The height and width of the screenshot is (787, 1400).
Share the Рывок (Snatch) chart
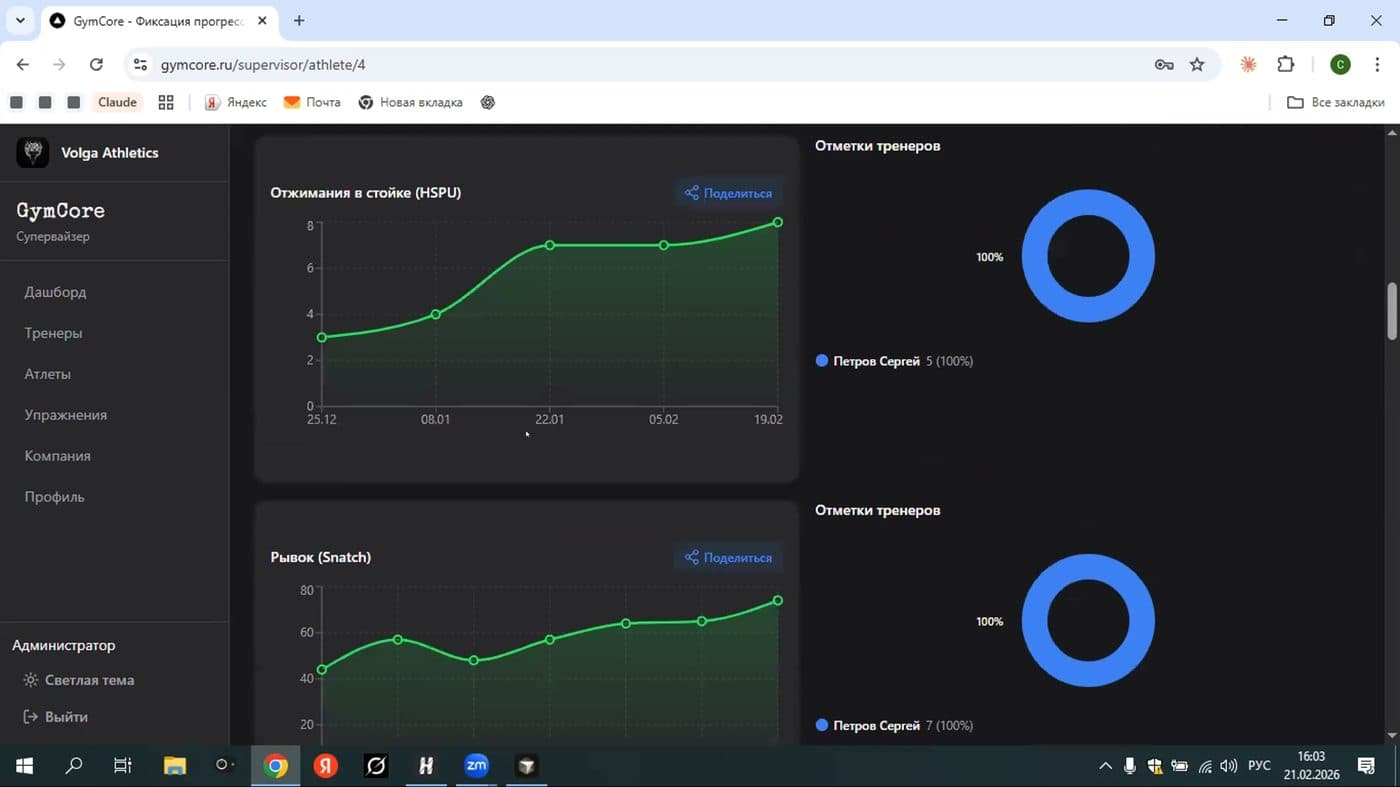coord(728,558)
